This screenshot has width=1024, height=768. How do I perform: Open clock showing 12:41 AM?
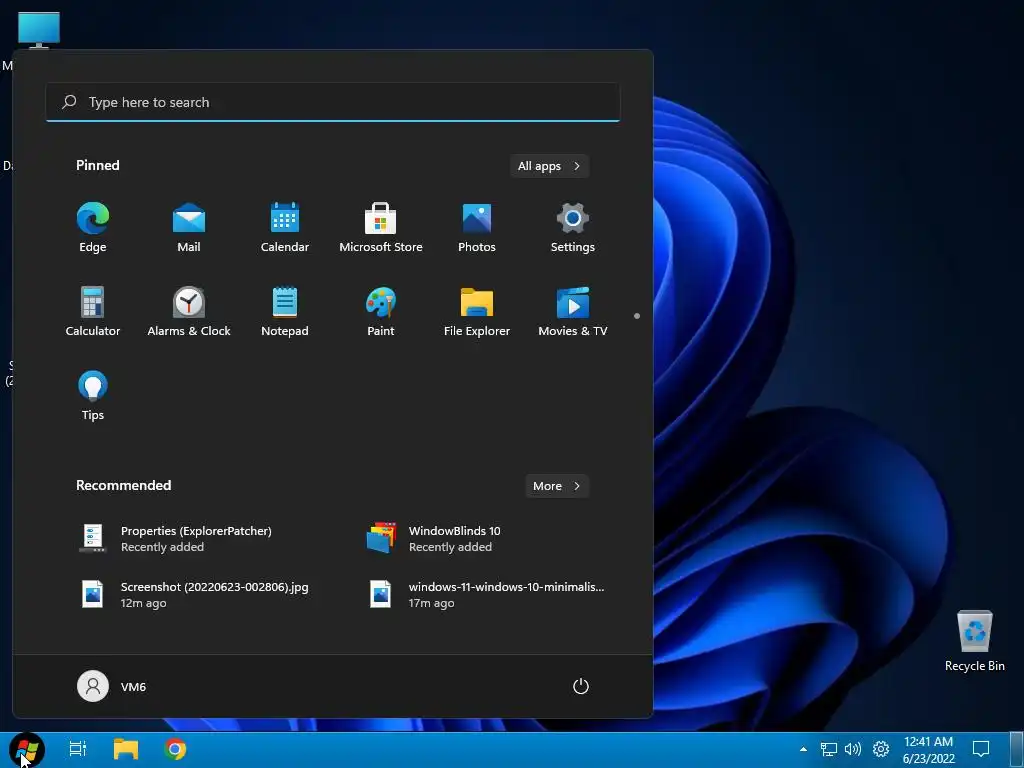pos(929,750)
